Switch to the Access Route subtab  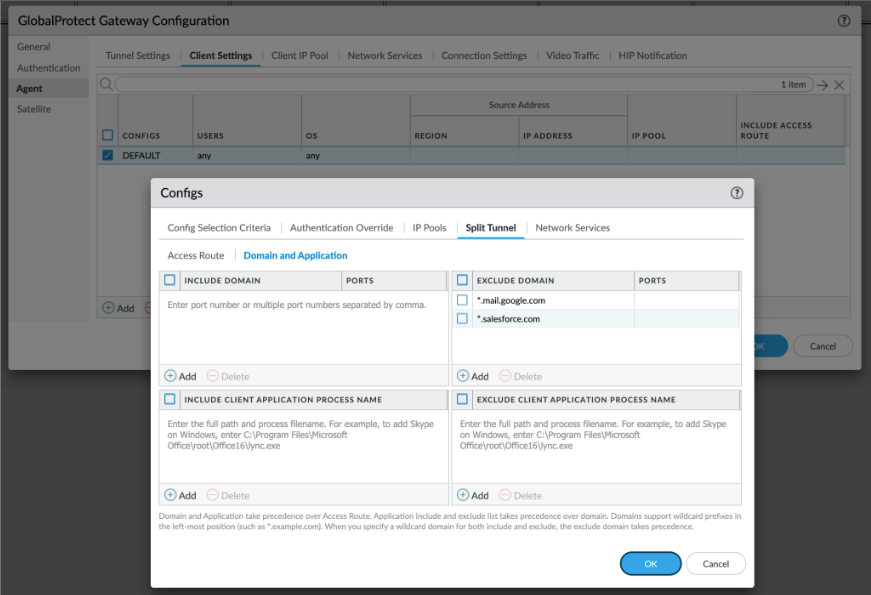pos(196,256)
